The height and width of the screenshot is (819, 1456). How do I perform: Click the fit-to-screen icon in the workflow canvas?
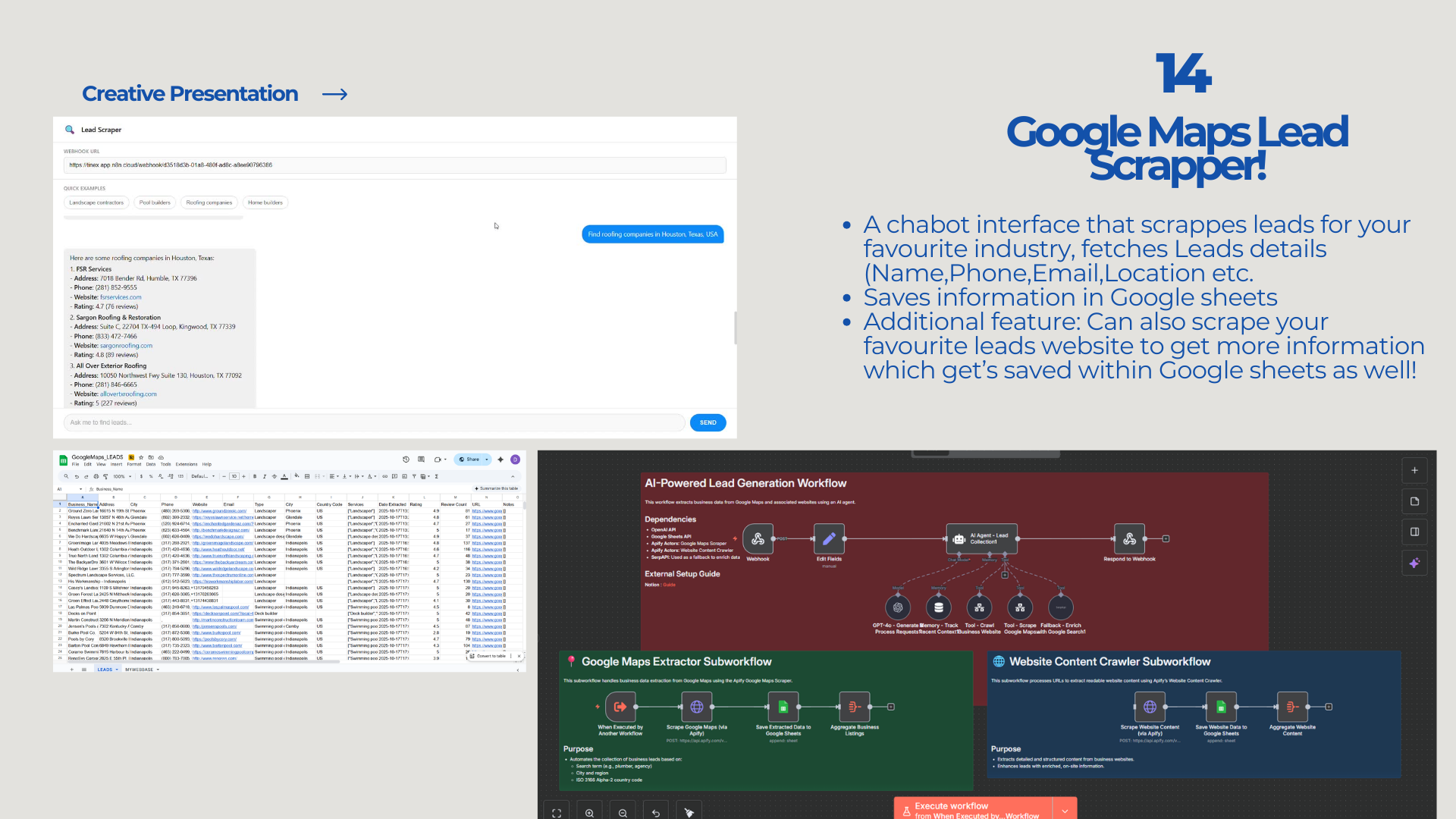point(557,811)
